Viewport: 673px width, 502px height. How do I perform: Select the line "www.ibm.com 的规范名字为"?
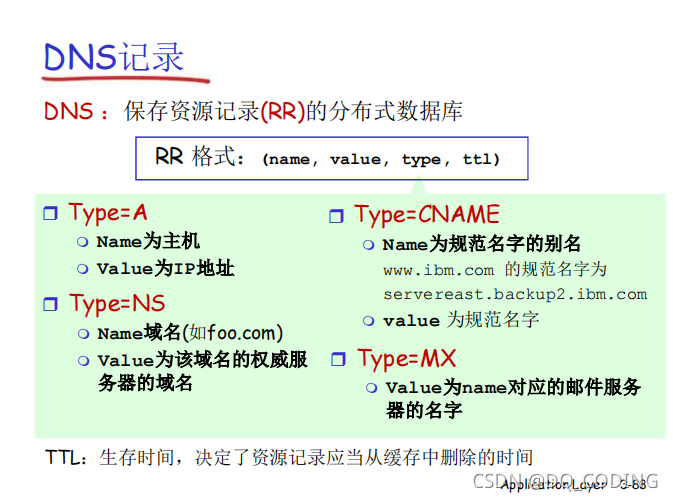point(495,270)
